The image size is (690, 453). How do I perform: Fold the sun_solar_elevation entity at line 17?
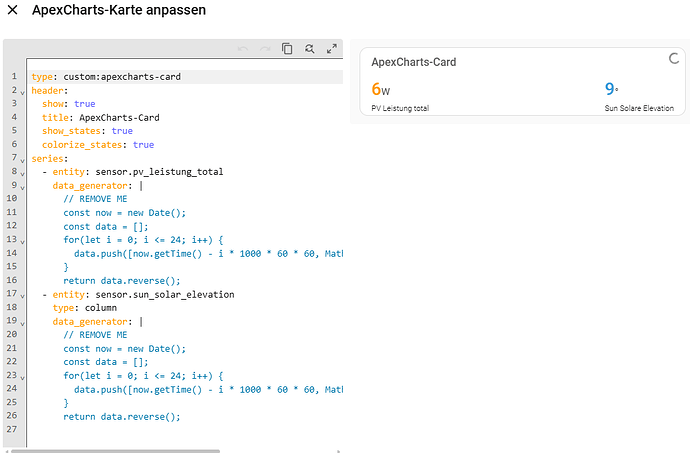[x=22, y=296]
